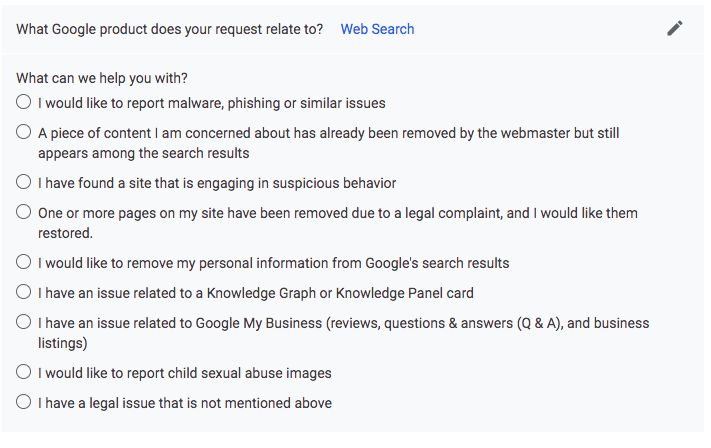Open the Web Search link
The image size is (711, 448).
click(377, 29)
